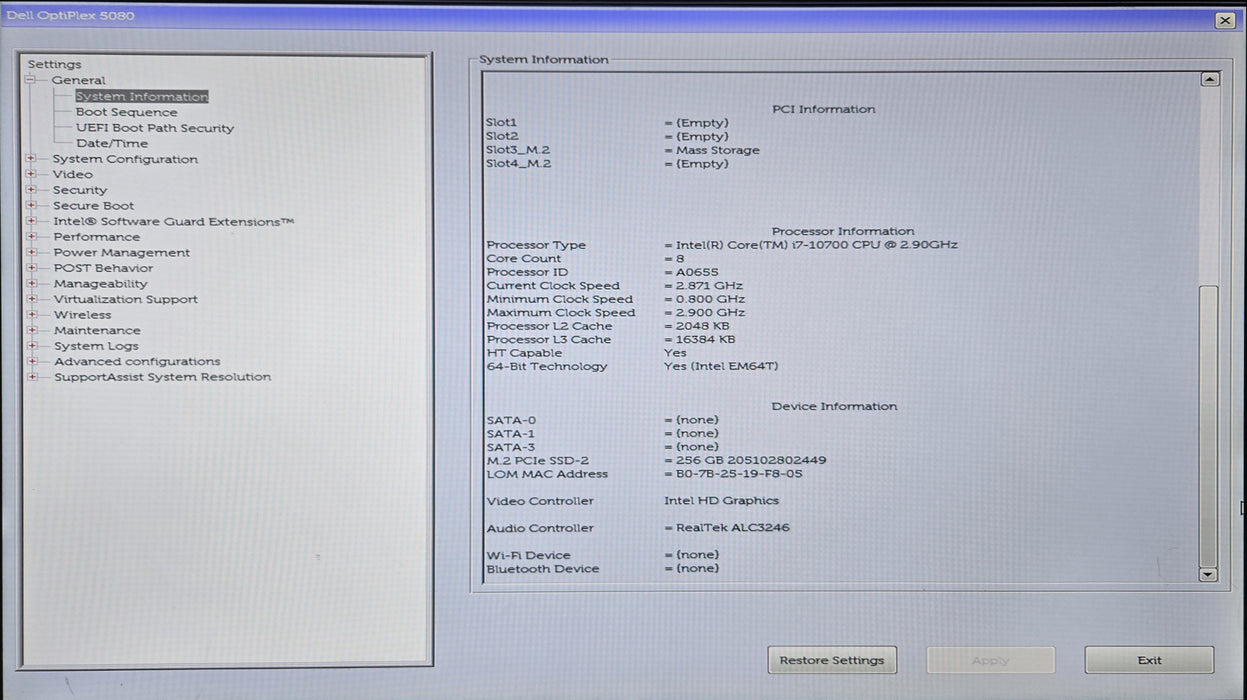Screen dimensions: 1247x700
Task: Click the RealTek ALC3246 audio value
Action: click(732, 528)
